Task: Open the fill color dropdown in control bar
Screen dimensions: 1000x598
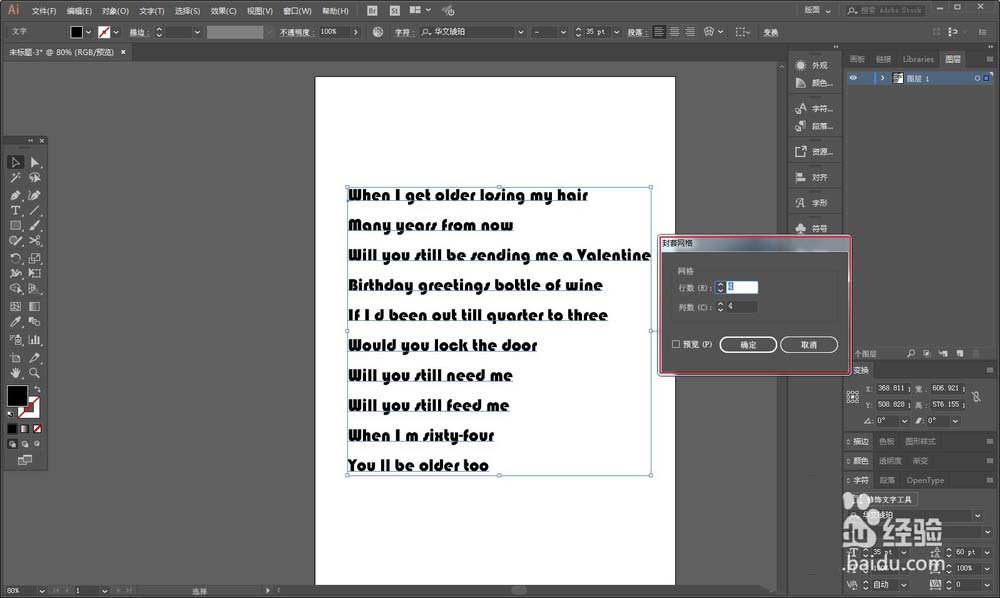Action: (88, 32)
